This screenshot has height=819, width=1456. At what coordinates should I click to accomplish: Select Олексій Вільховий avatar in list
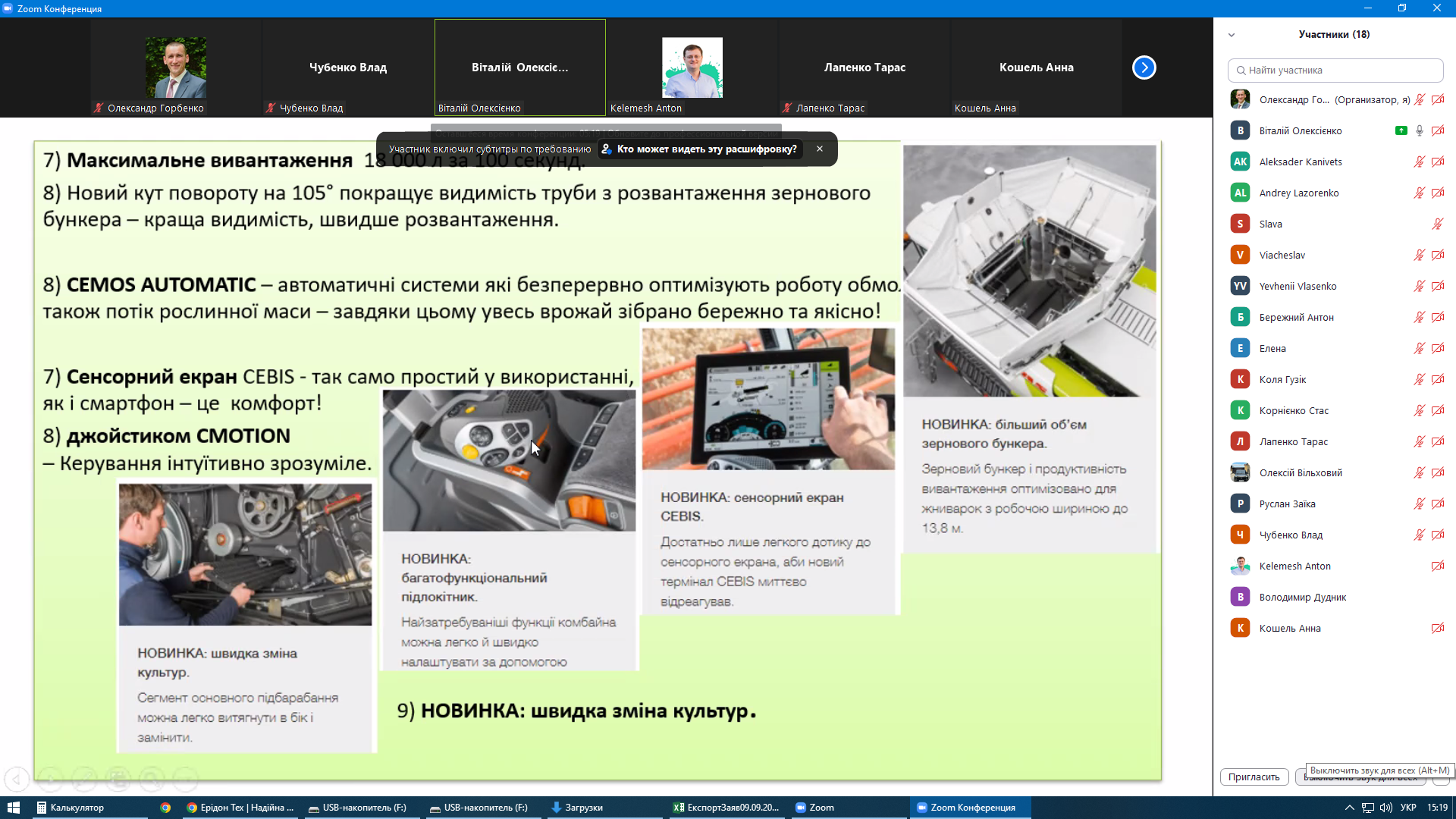point(1240,472)
